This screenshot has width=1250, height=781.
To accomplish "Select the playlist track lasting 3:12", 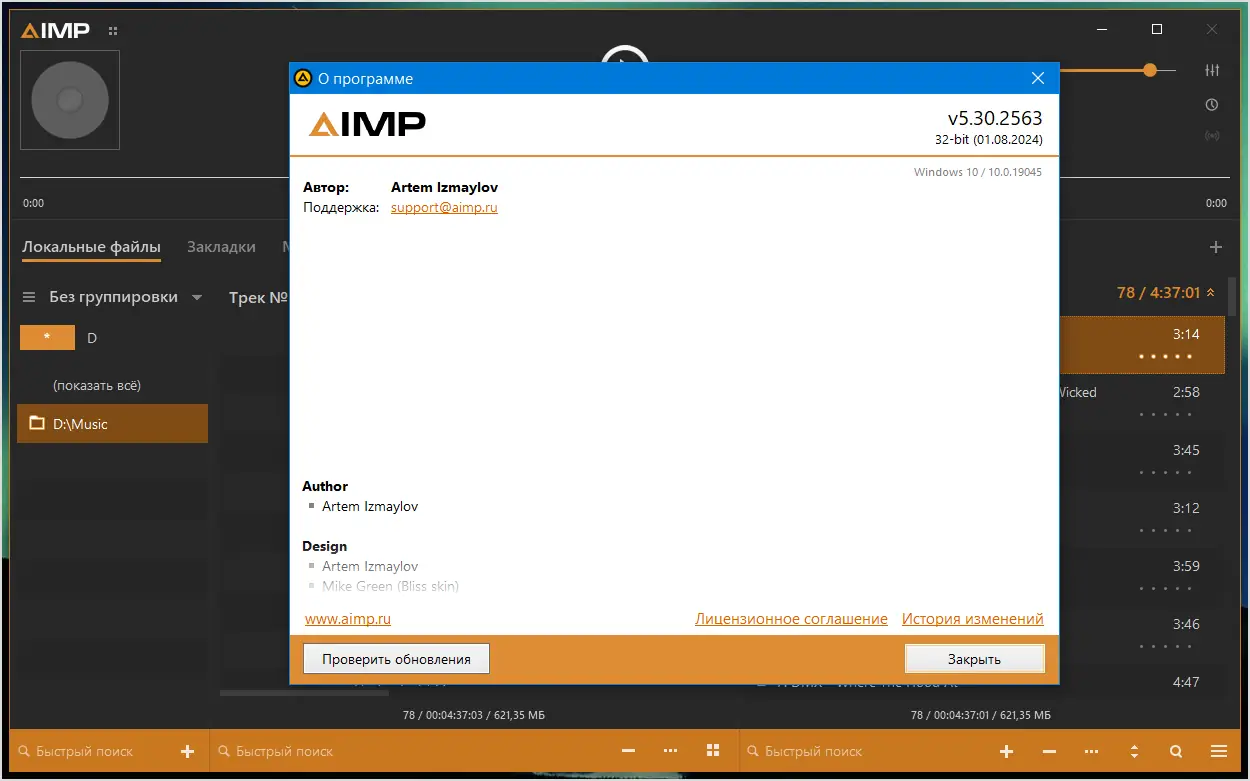I will 1142,519.
